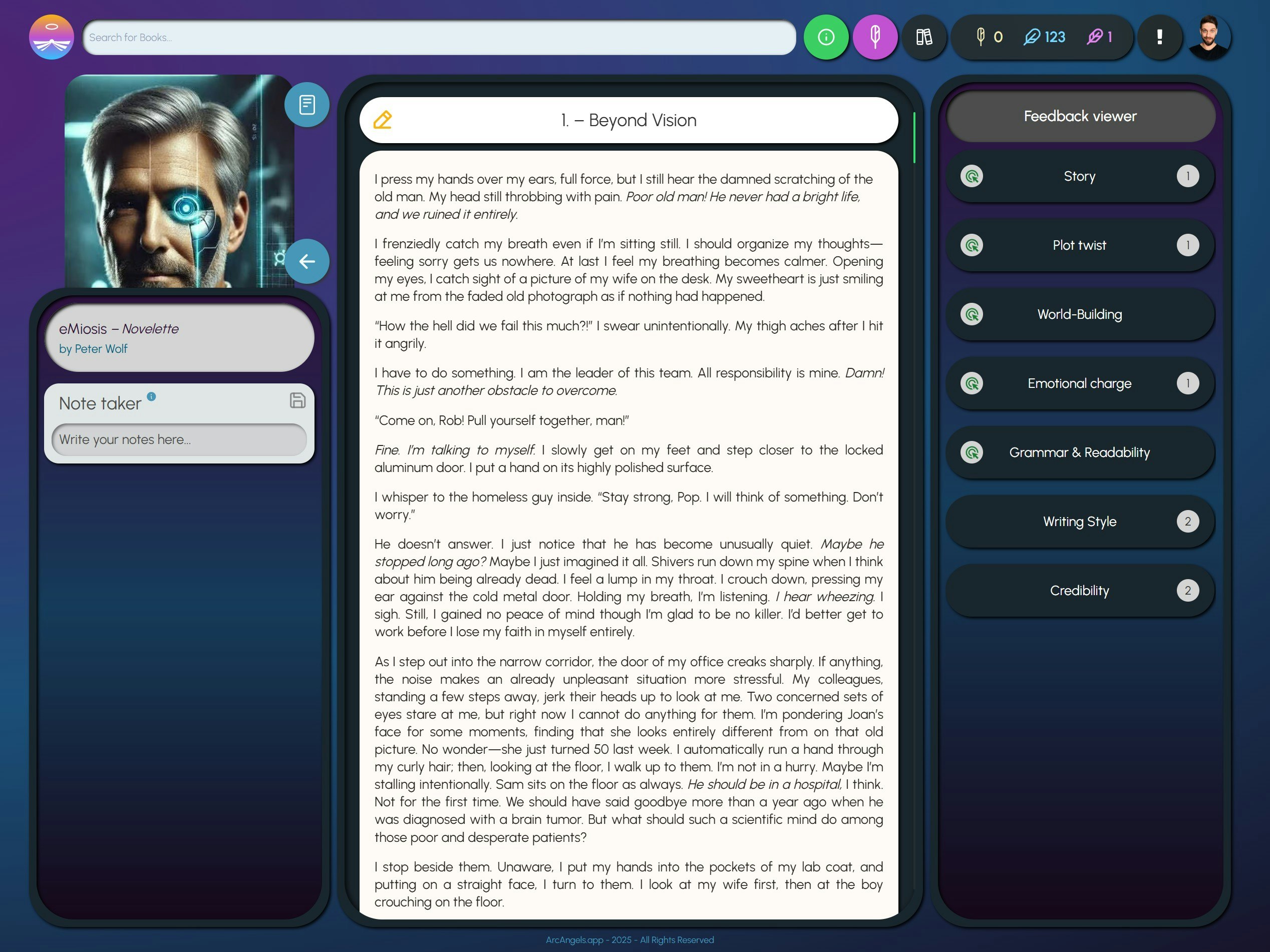Click the exclamation mark alert icon

1159,38
